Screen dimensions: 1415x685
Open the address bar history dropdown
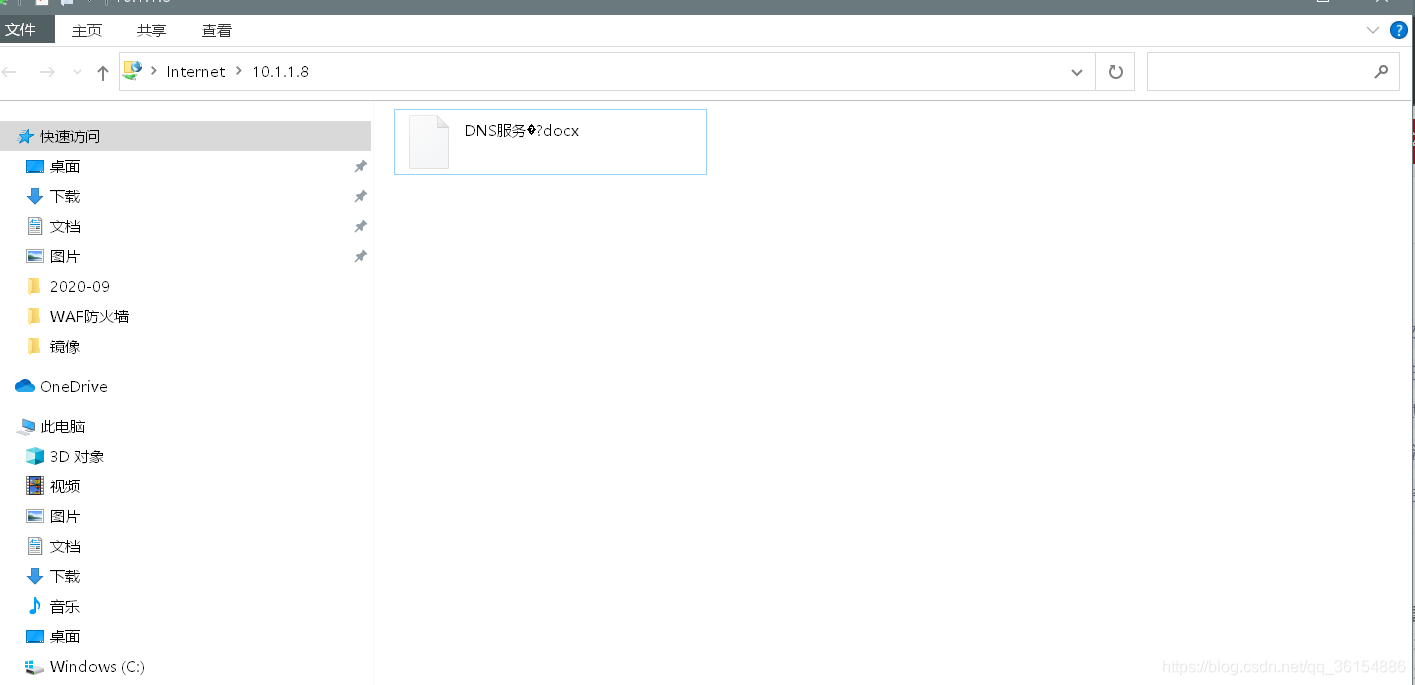pyautogui.click(x=1077, y=71)
